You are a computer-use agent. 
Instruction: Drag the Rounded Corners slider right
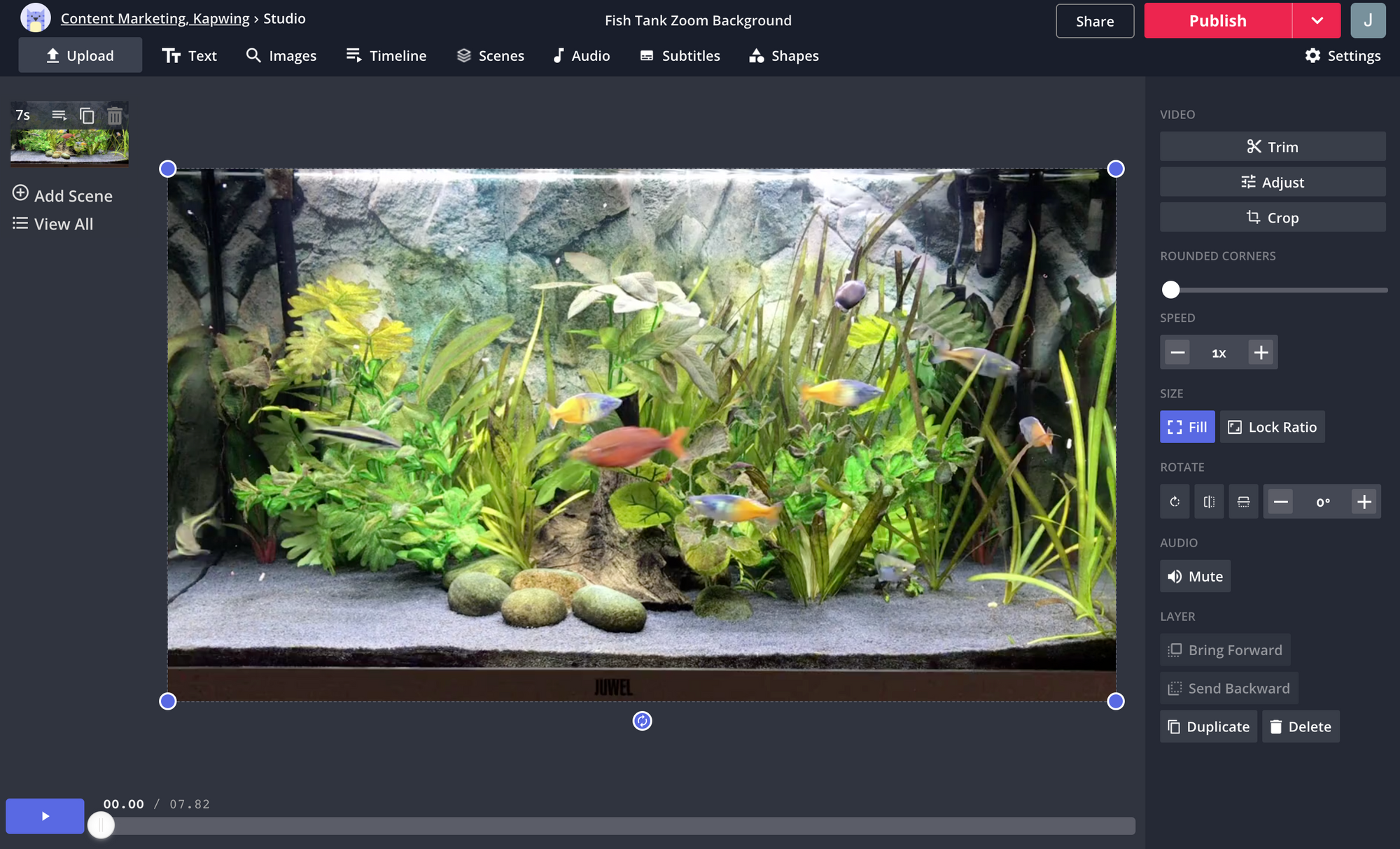coord(1171,289)
